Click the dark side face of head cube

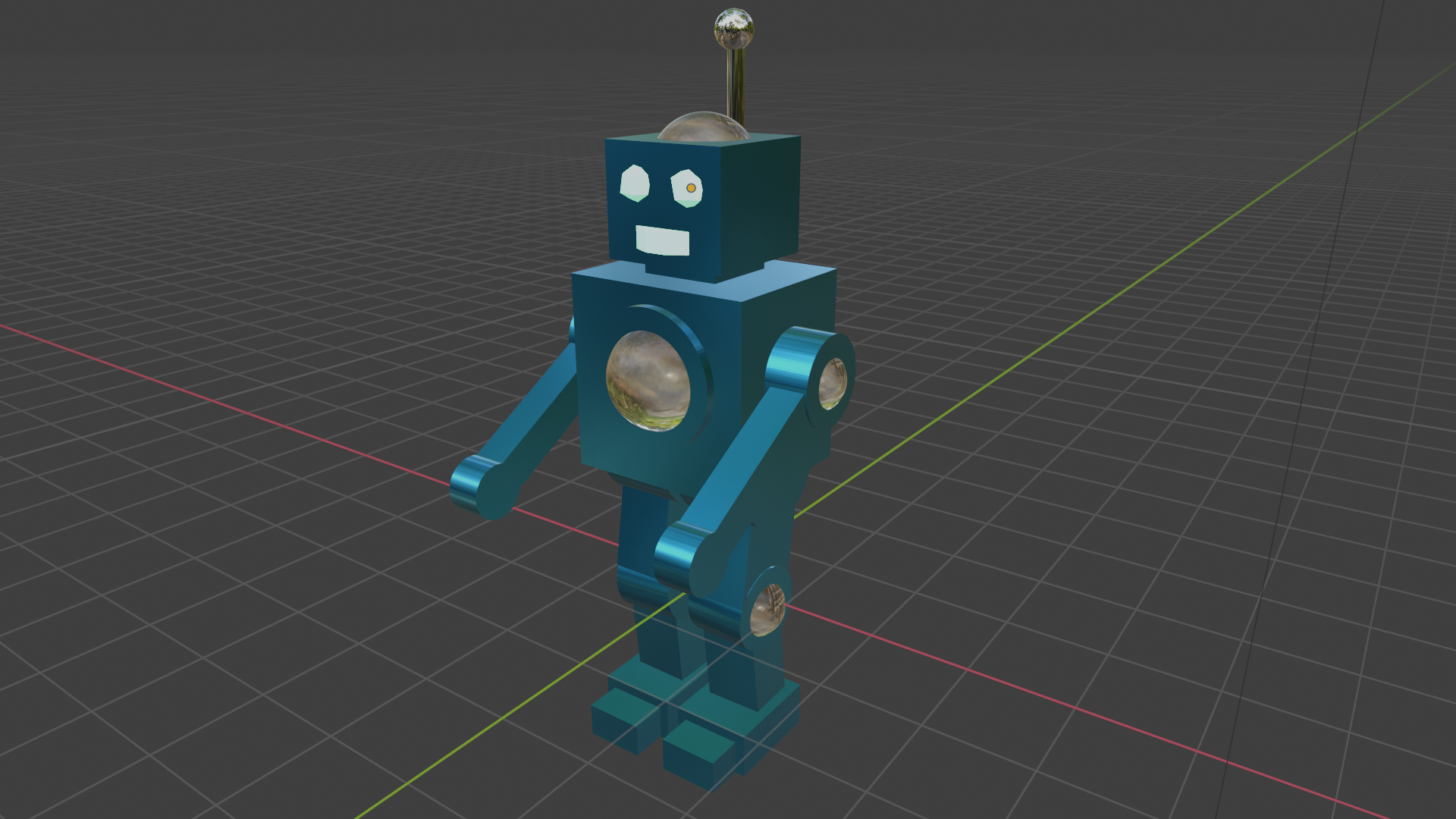click(761, 201)
